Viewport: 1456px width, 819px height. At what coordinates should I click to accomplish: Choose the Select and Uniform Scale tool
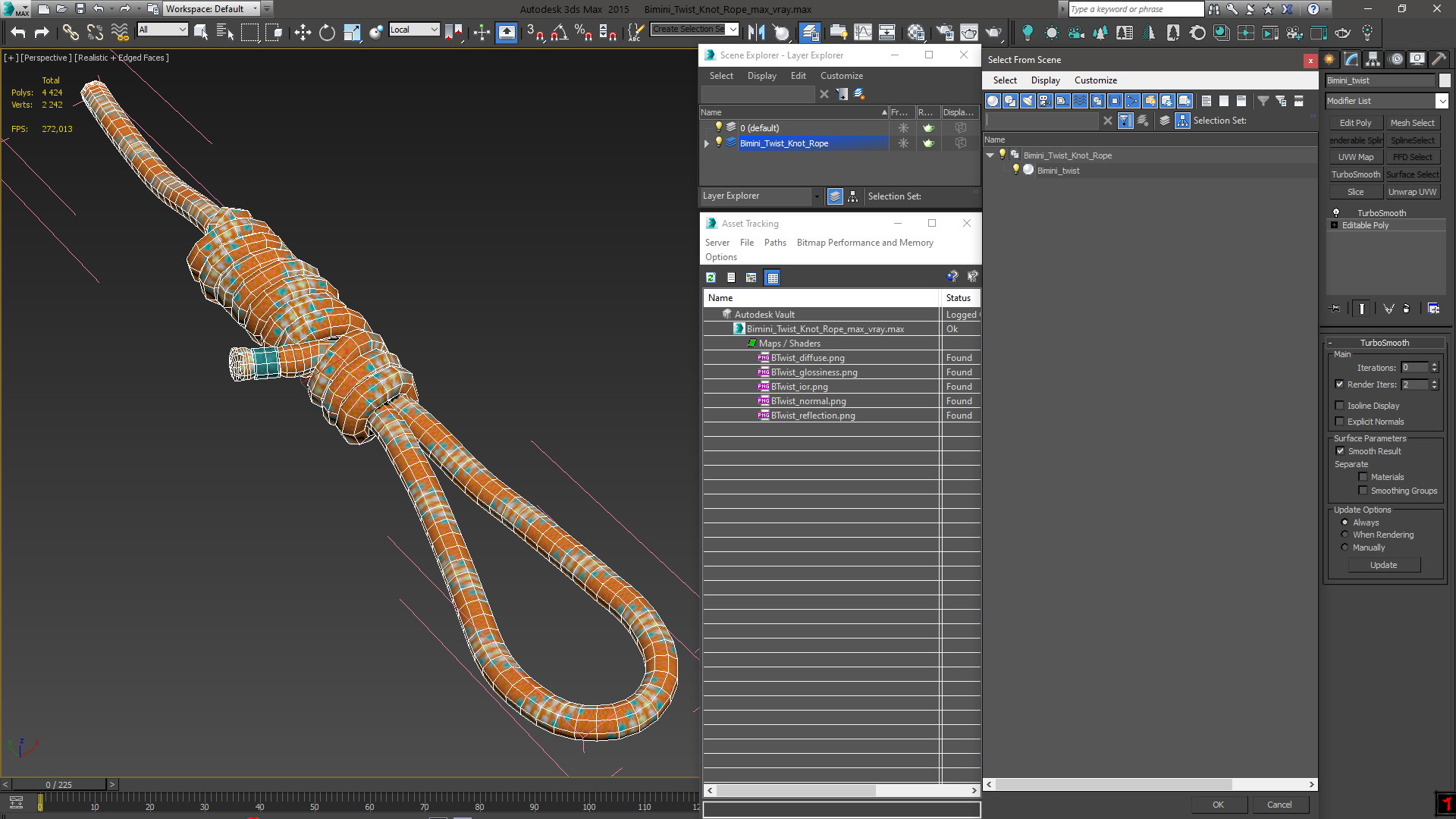352,32
